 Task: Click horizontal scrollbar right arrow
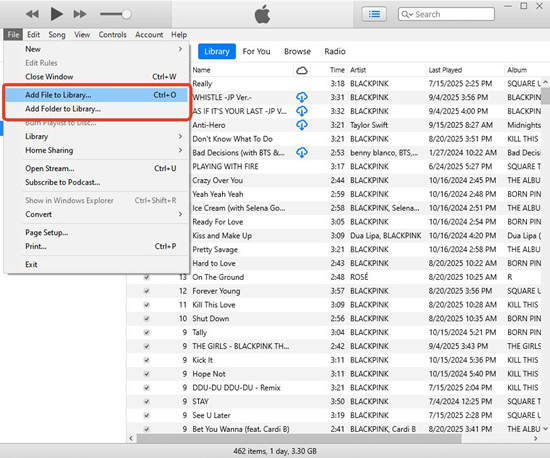pos(536,438)
